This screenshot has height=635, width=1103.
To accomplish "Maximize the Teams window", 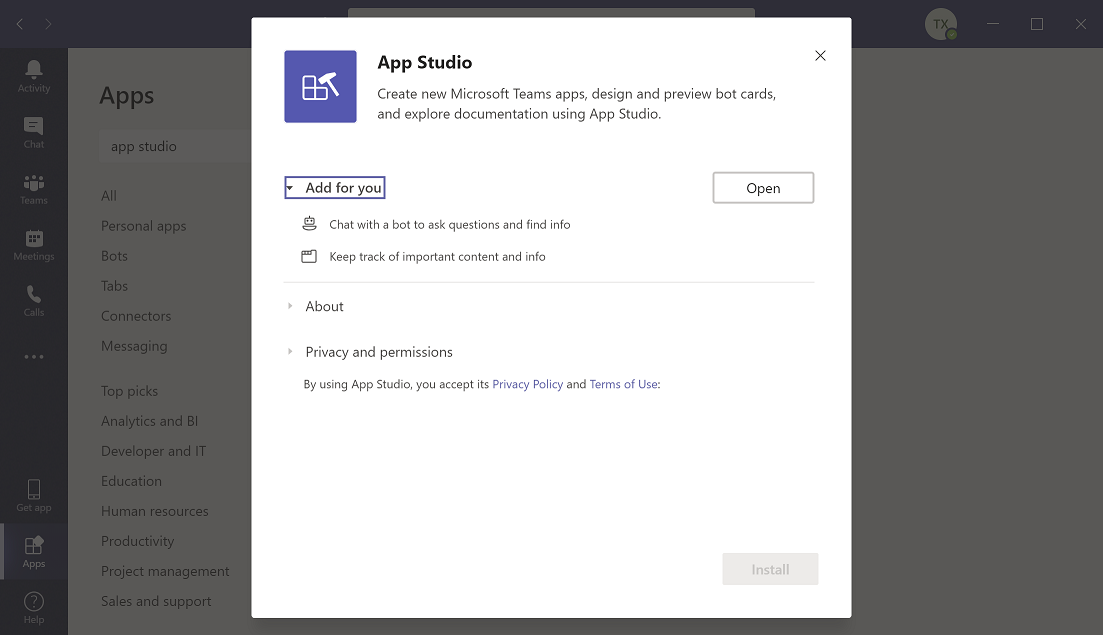I will click(1037, 24).
